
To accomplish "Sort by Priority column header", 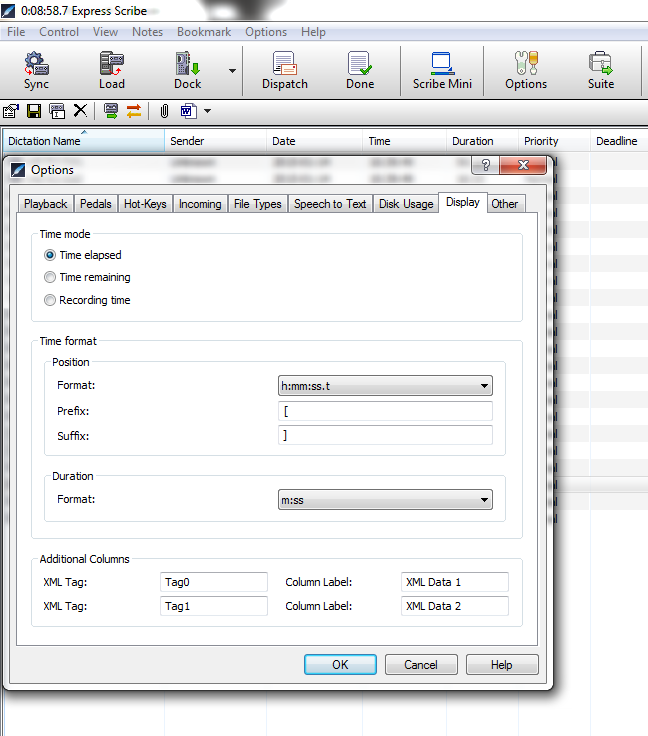I will point(554,141).
